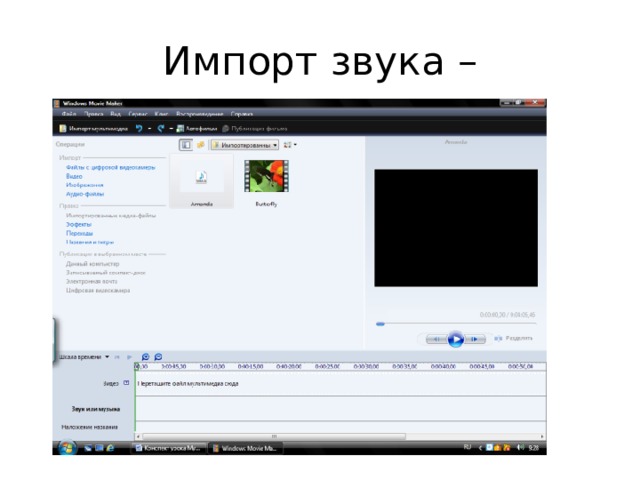The height and width of the screenshot is (480, 640).
Task: Play the preview monitor
Action: [456, 339]
